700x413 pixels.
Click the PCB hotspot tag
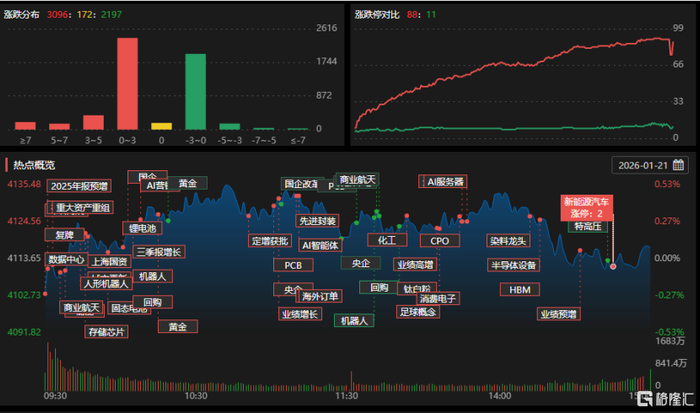pyautogui.click(x=293, y=265)
